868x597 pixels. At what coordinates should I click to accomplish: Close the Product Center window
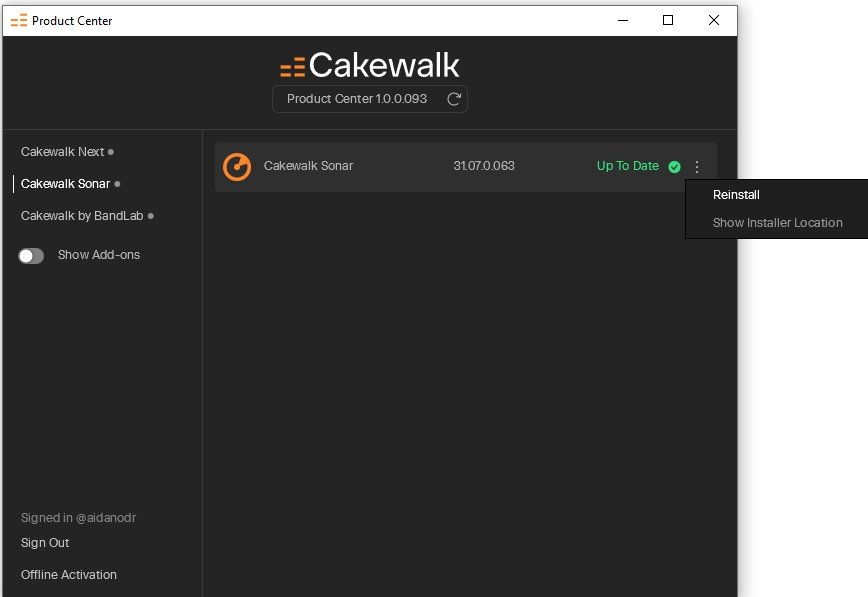714,20
